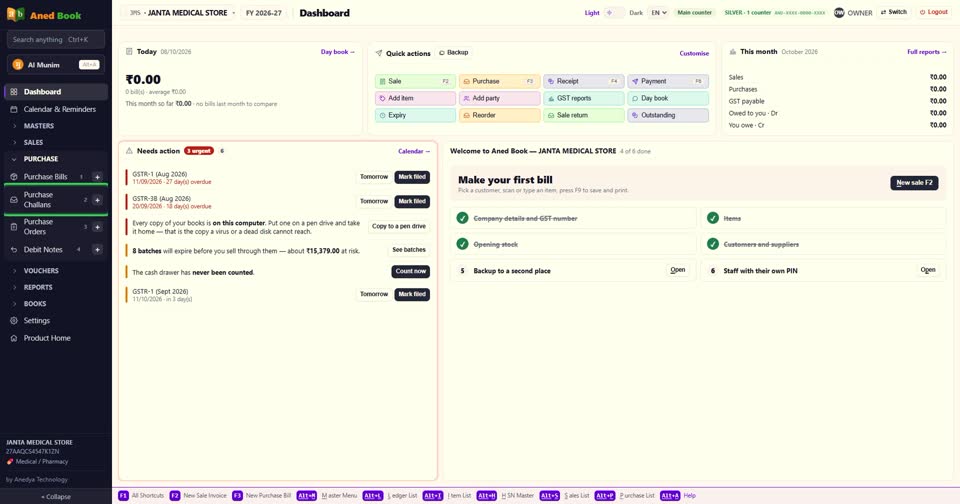Open the Day book link

click(337, 52)
